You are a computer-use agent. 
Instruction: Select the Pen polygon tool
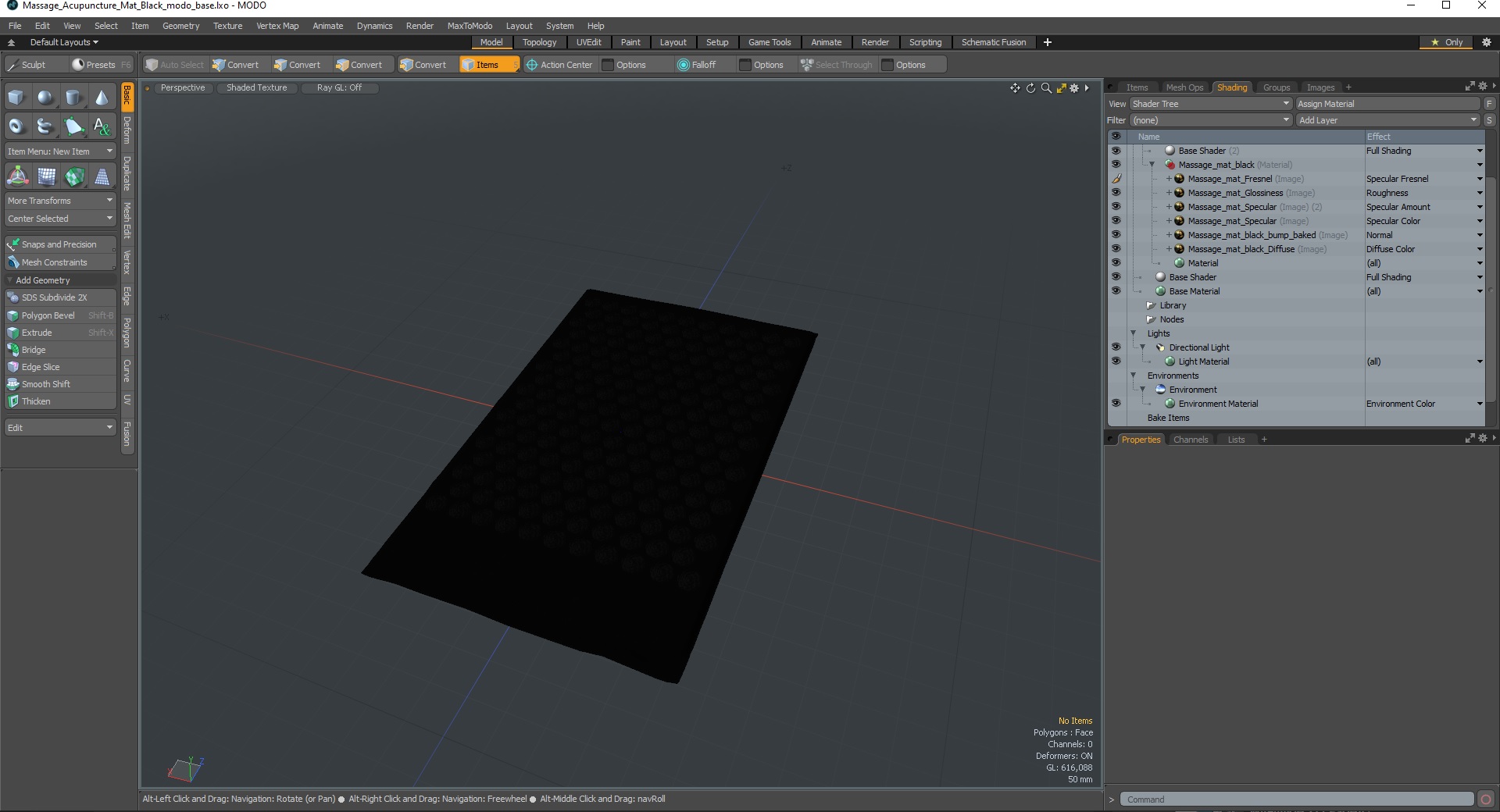(73, 126)
